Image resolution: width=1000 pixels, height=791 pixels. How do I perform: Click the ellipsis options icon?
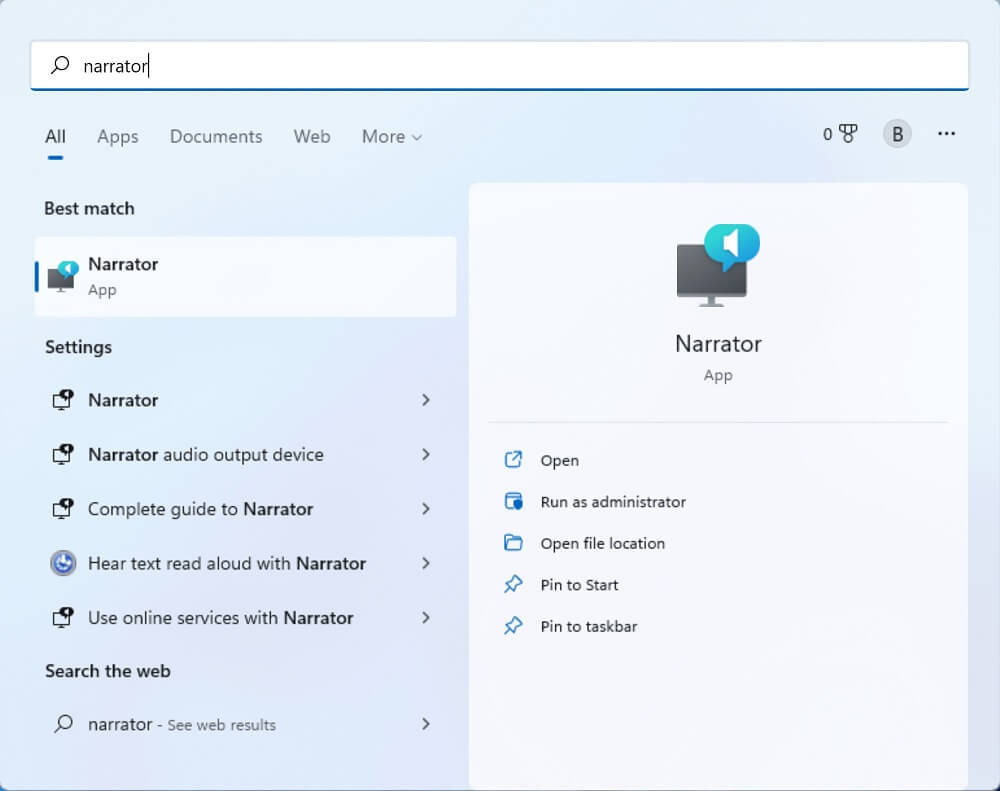[x=946, y=133]
